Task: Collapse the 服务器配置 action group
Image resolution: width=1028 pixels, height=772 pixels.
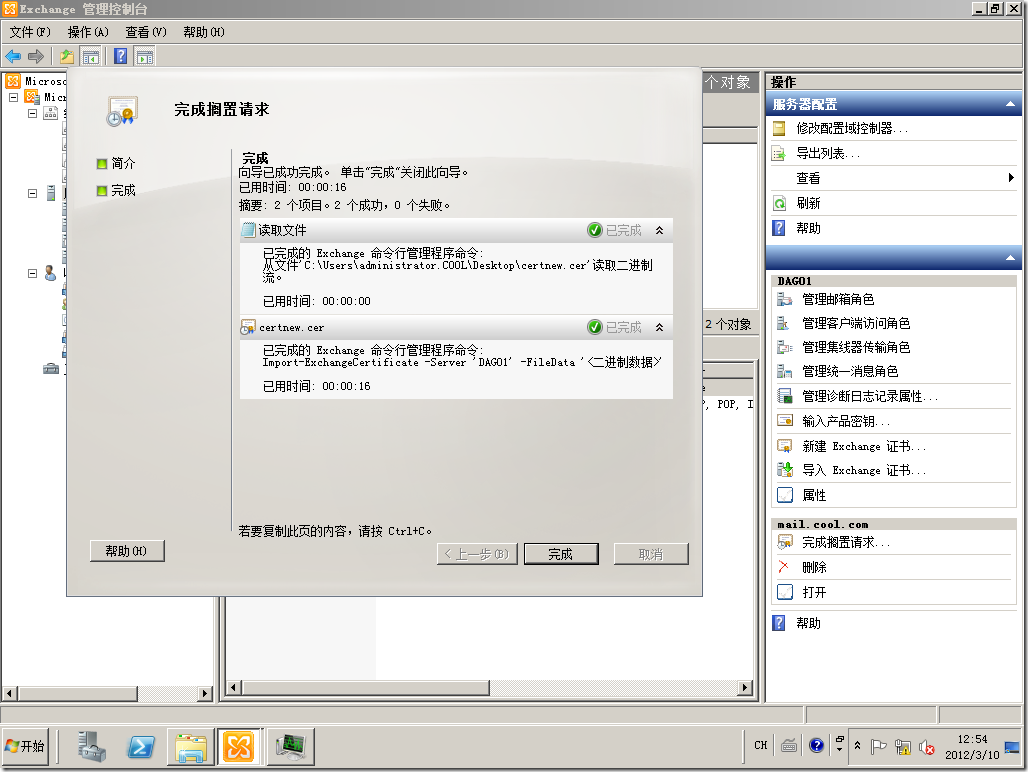Action: (x=1012, y=103)
